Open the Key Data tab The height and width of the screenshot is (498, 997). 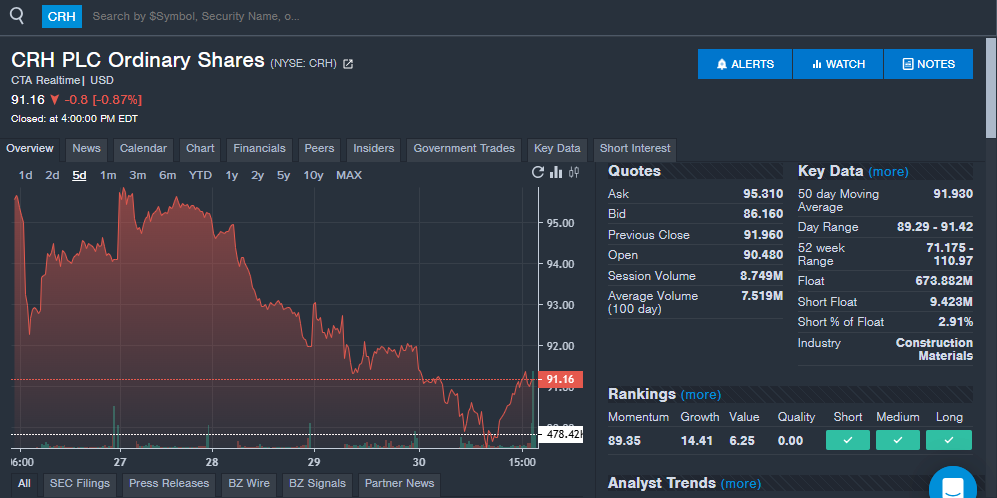click(557, 149)
